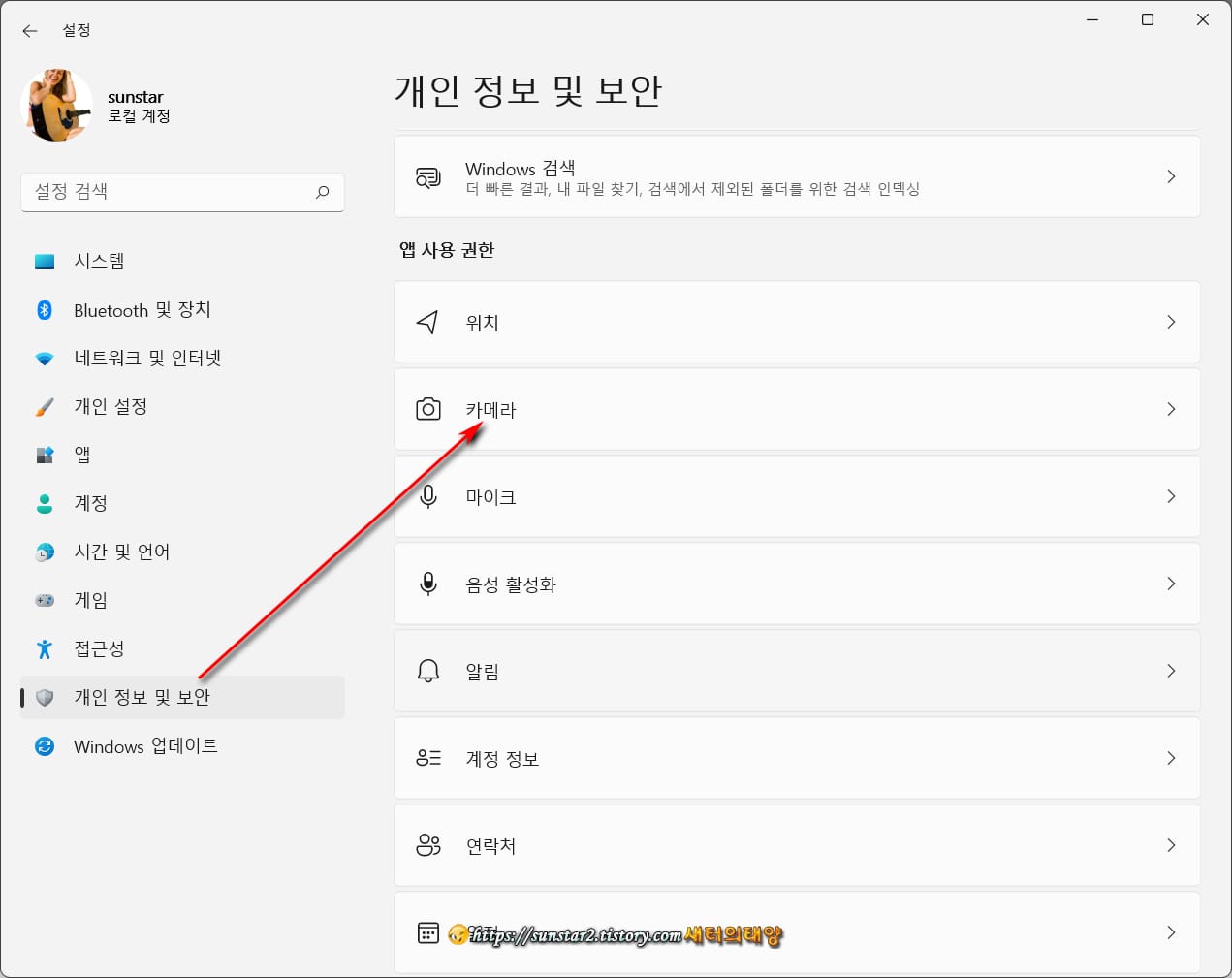Select the 개인 설정 brush icon
The image size is (1232, 978).
coord(45,406)
